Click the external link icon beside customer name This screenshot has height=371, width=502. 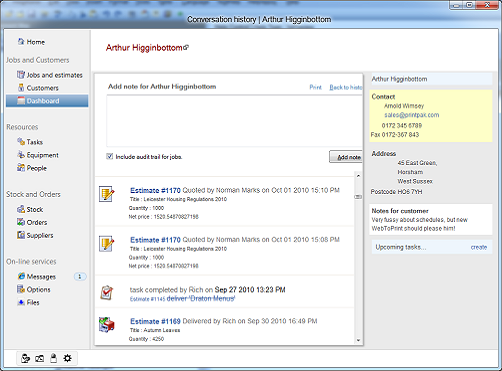click(x=186, y=48)
